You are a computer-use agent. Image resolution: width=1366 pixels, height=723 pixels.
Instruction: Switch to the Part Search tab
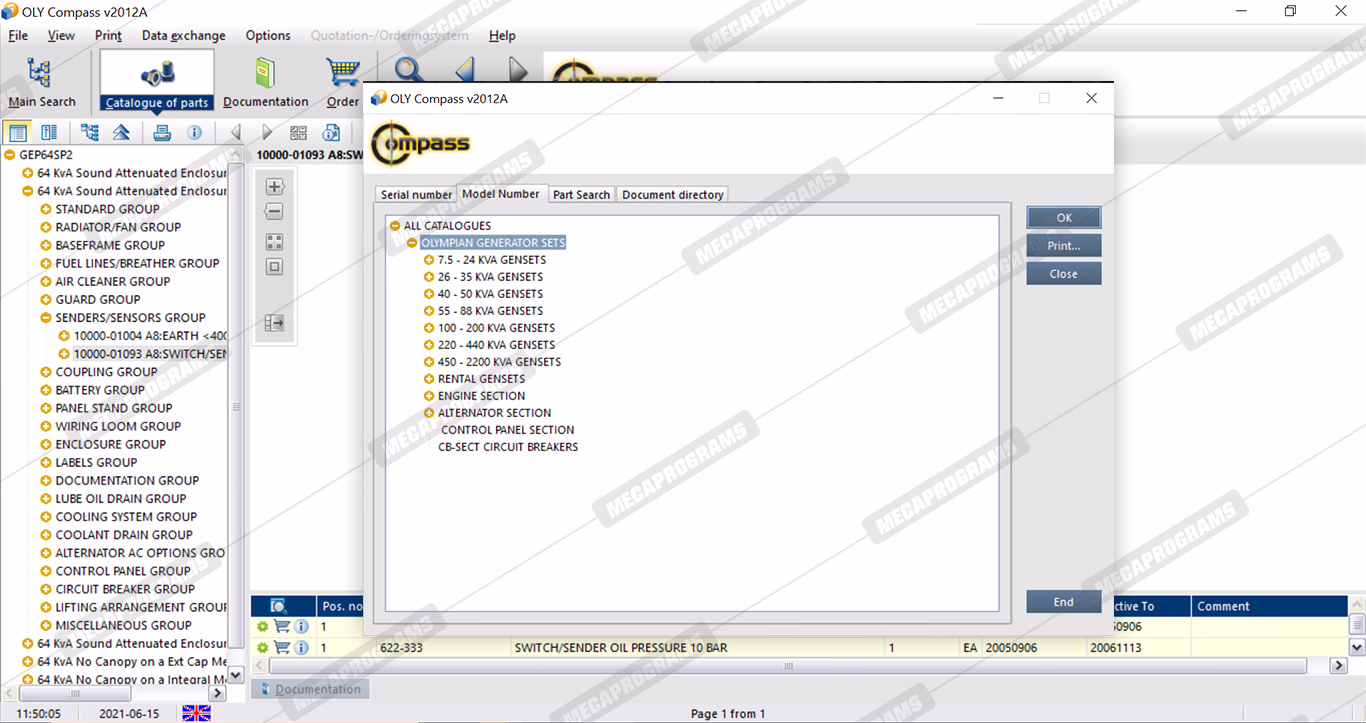point(581,195)
